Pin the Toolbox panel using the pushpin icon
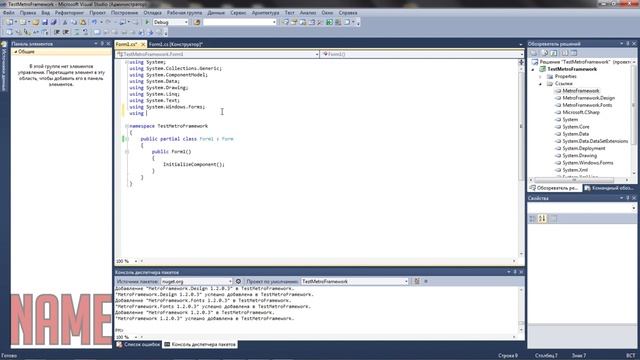This screenshot has height=360, width=640. tap(102, 44)
